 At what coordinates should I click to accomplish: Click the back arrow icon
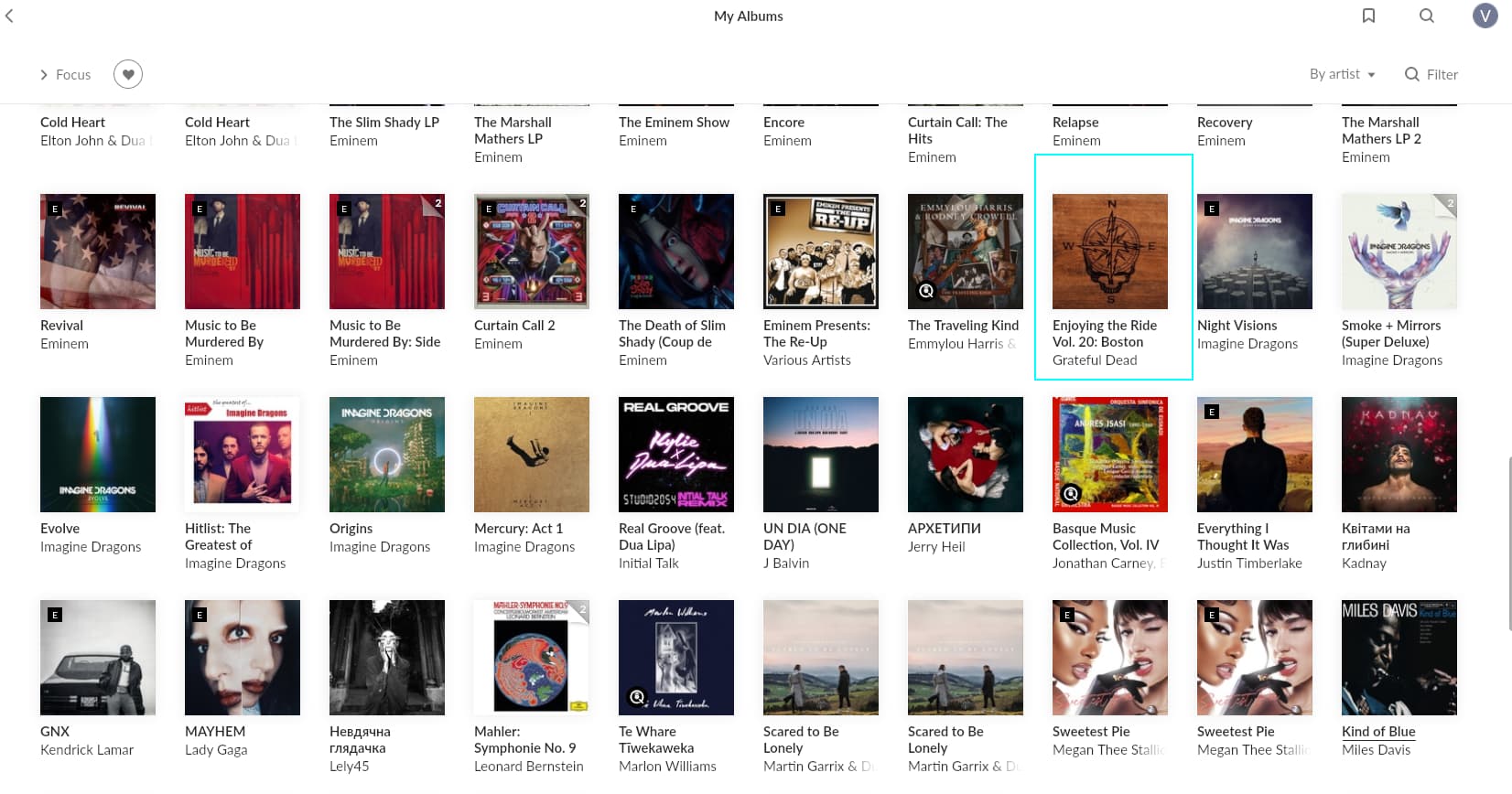coord(9,16)
